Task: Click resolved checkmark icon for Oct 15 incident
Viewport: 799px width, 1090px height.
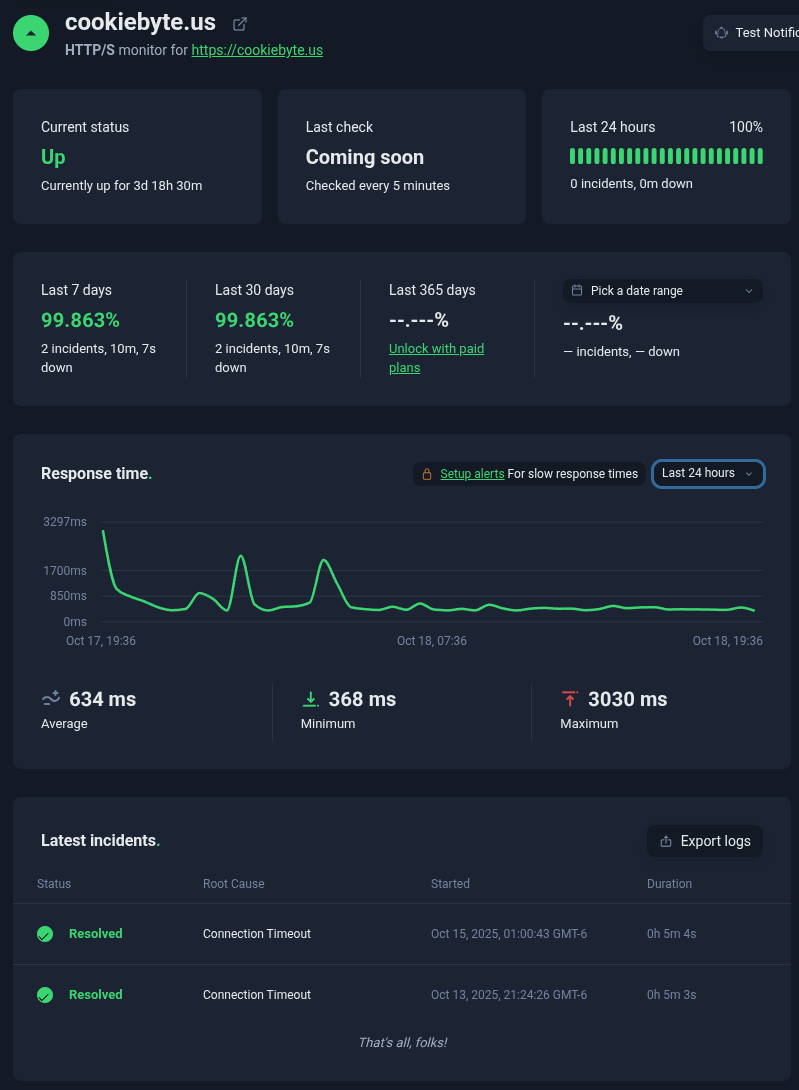Action: (45, 934)
